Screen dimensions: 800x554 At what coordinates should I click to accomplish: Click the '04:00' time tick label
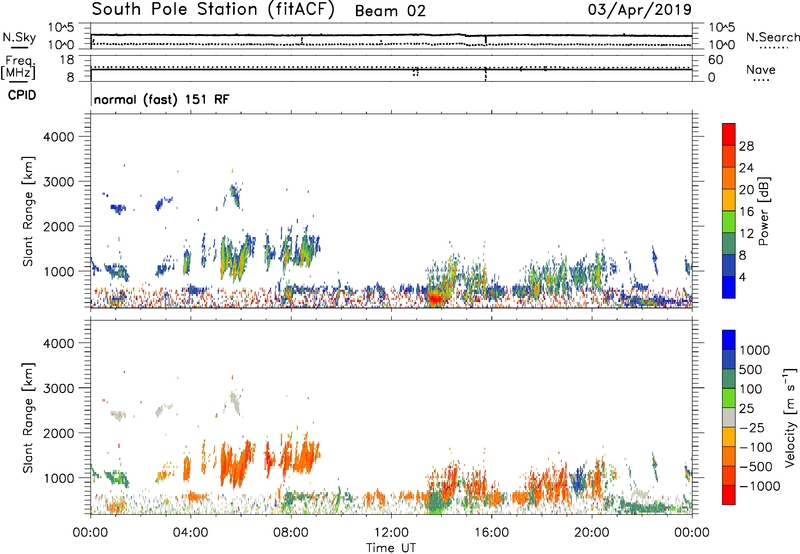click(190, 533)
